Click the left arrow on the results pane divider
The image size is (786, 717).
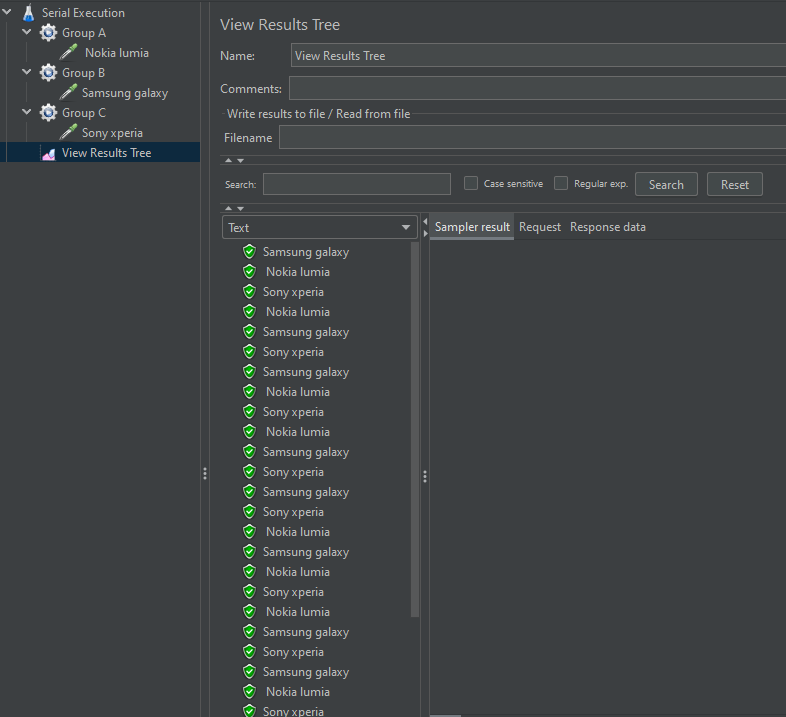click(x=425, y=221)
